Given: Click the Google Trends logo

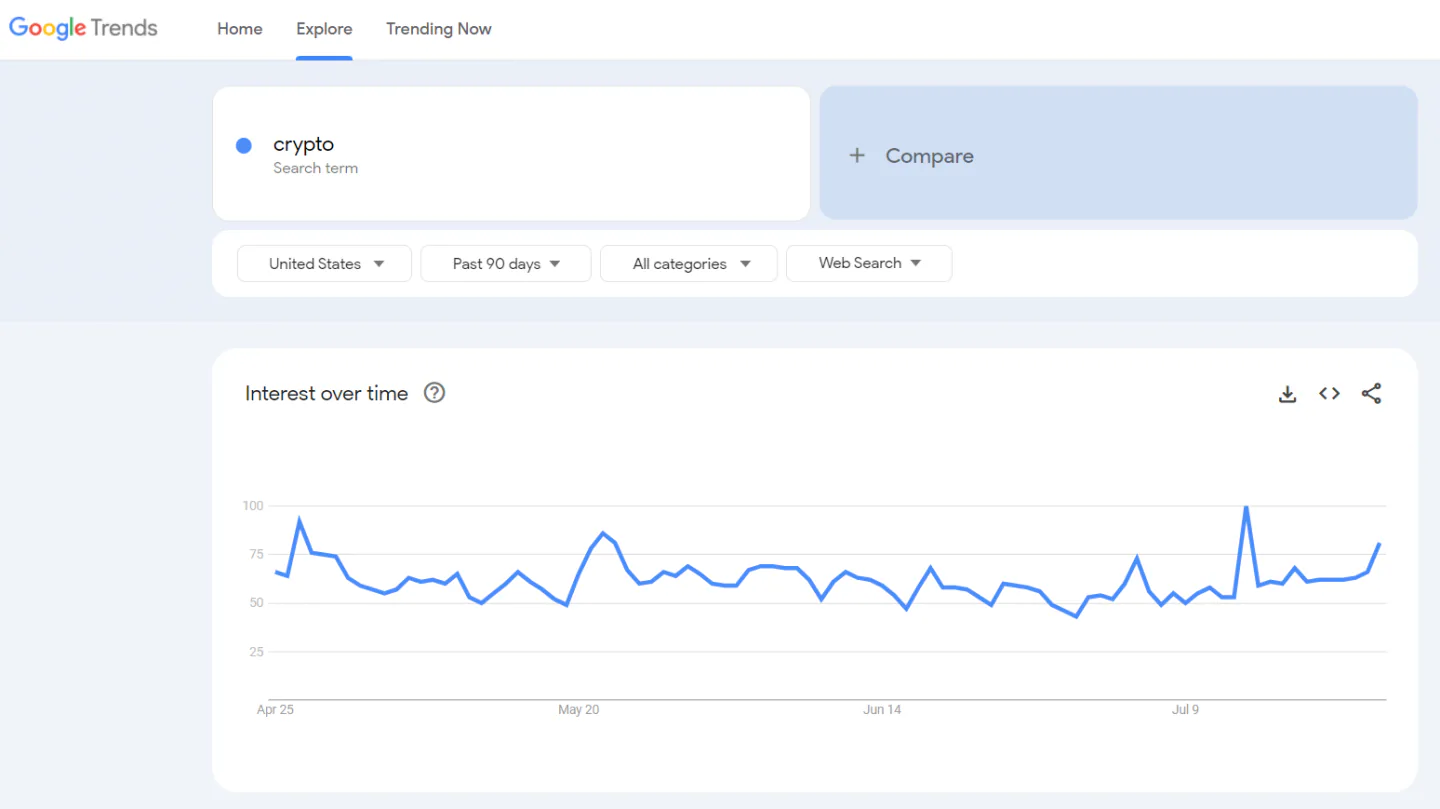Looking at the screenshot, I should [x=84, y=28].
